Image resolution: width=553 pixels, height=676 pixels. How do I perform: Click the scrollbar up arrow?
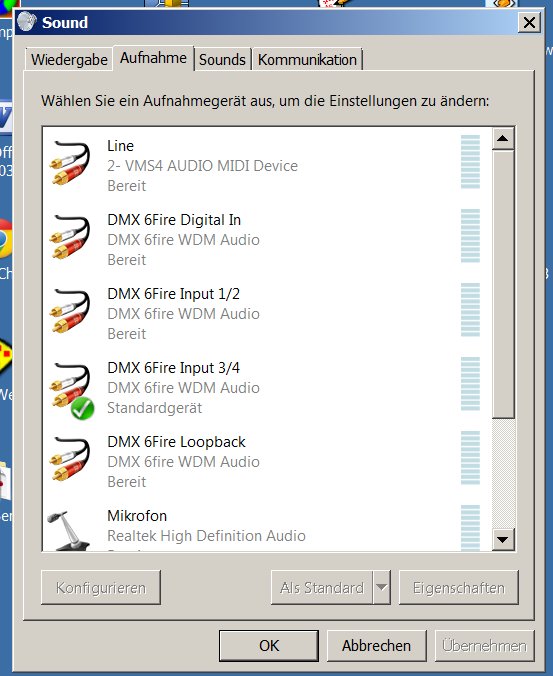(503, 138)
